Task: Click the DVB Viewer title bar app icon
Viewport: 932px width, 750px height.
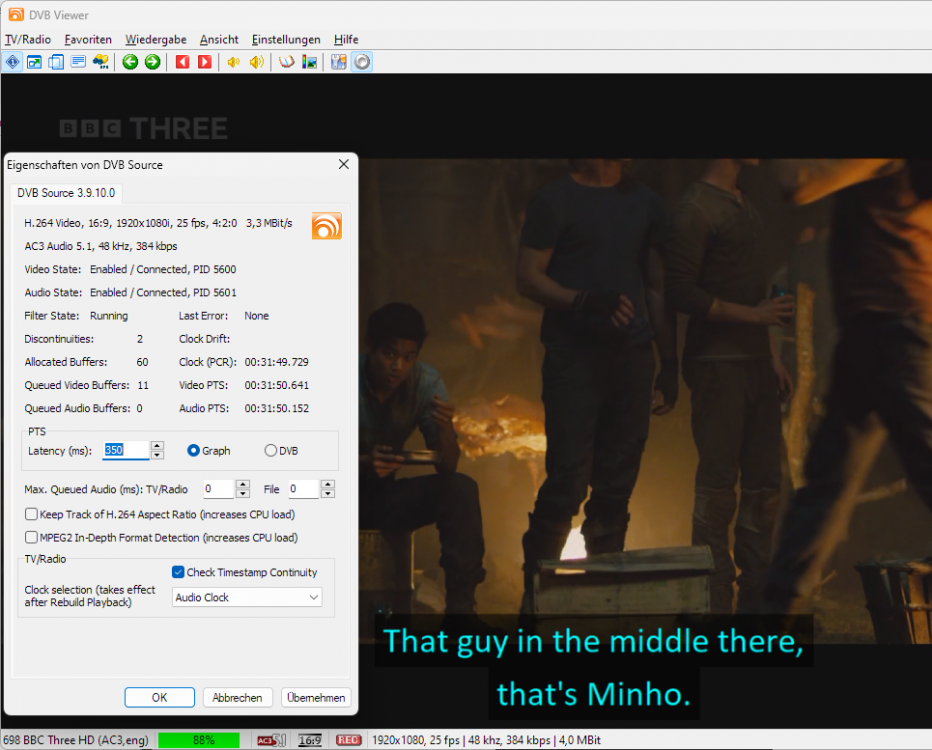Action: (16, 15)
